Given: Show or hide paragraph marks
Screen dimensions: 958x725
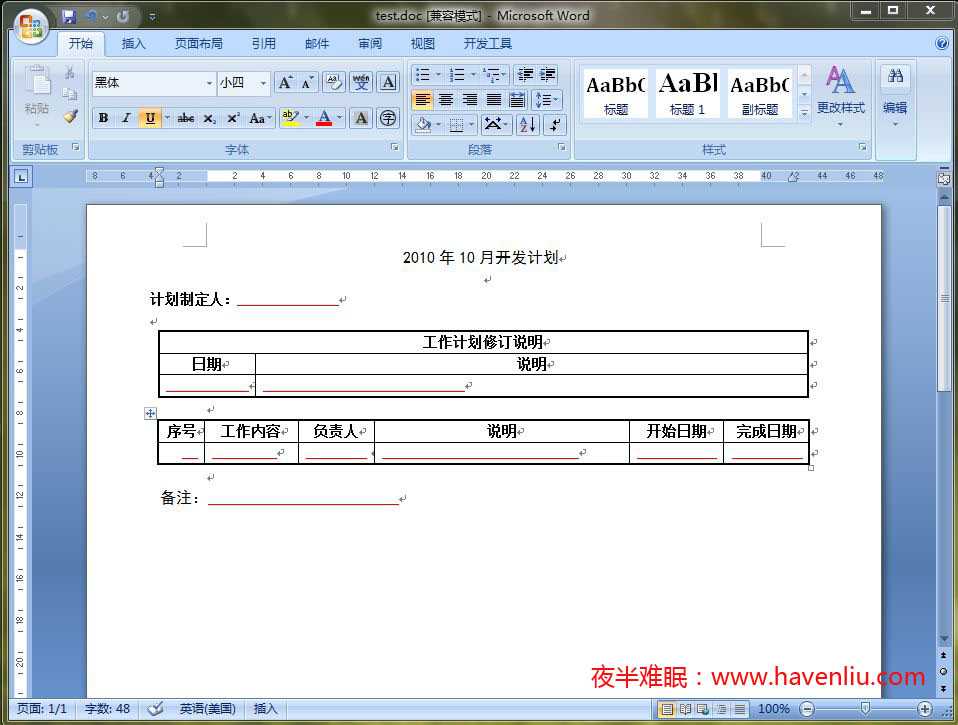Looking at the screenshot, I should 555,125.
